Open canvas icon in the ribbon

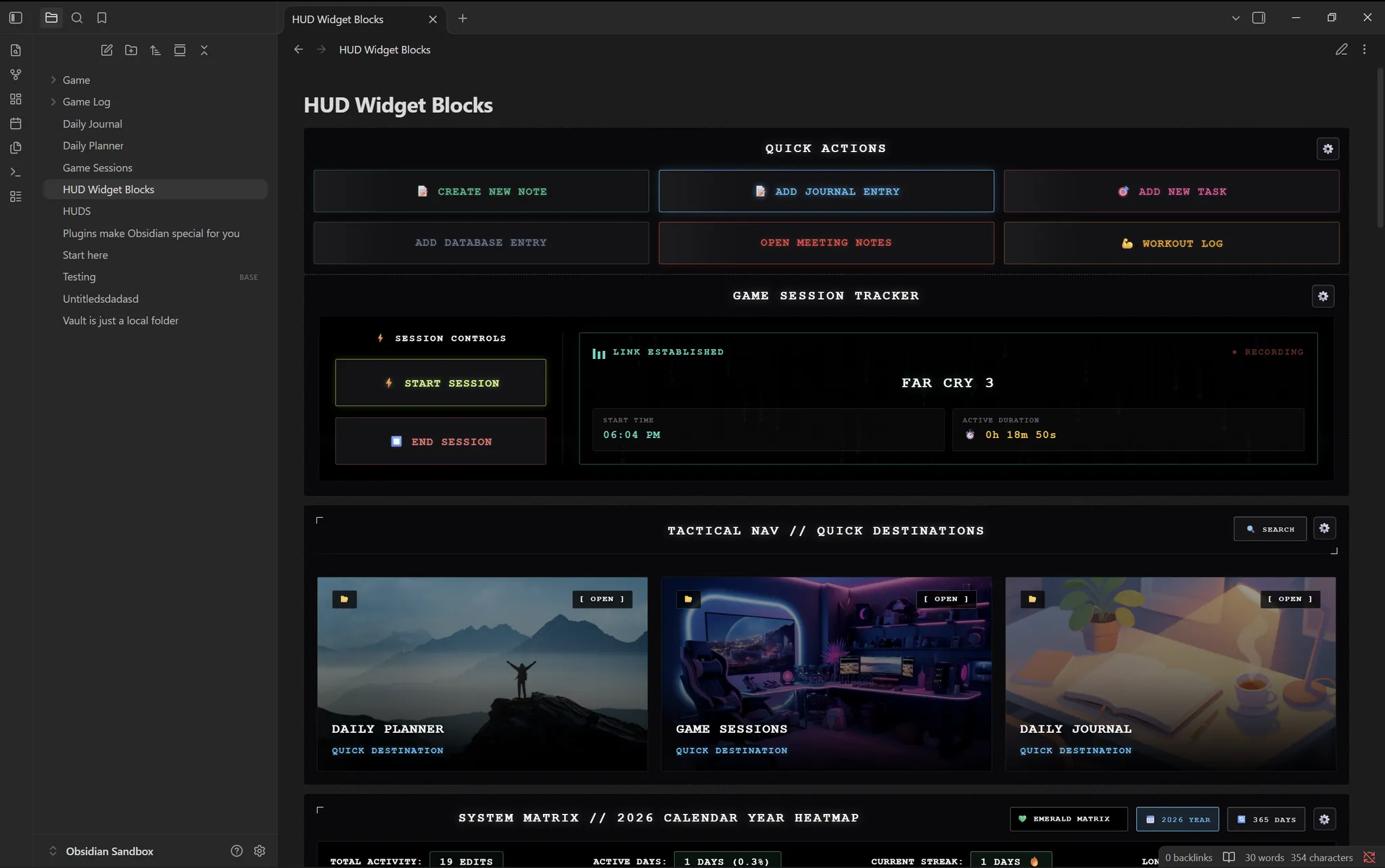point(16,99)
